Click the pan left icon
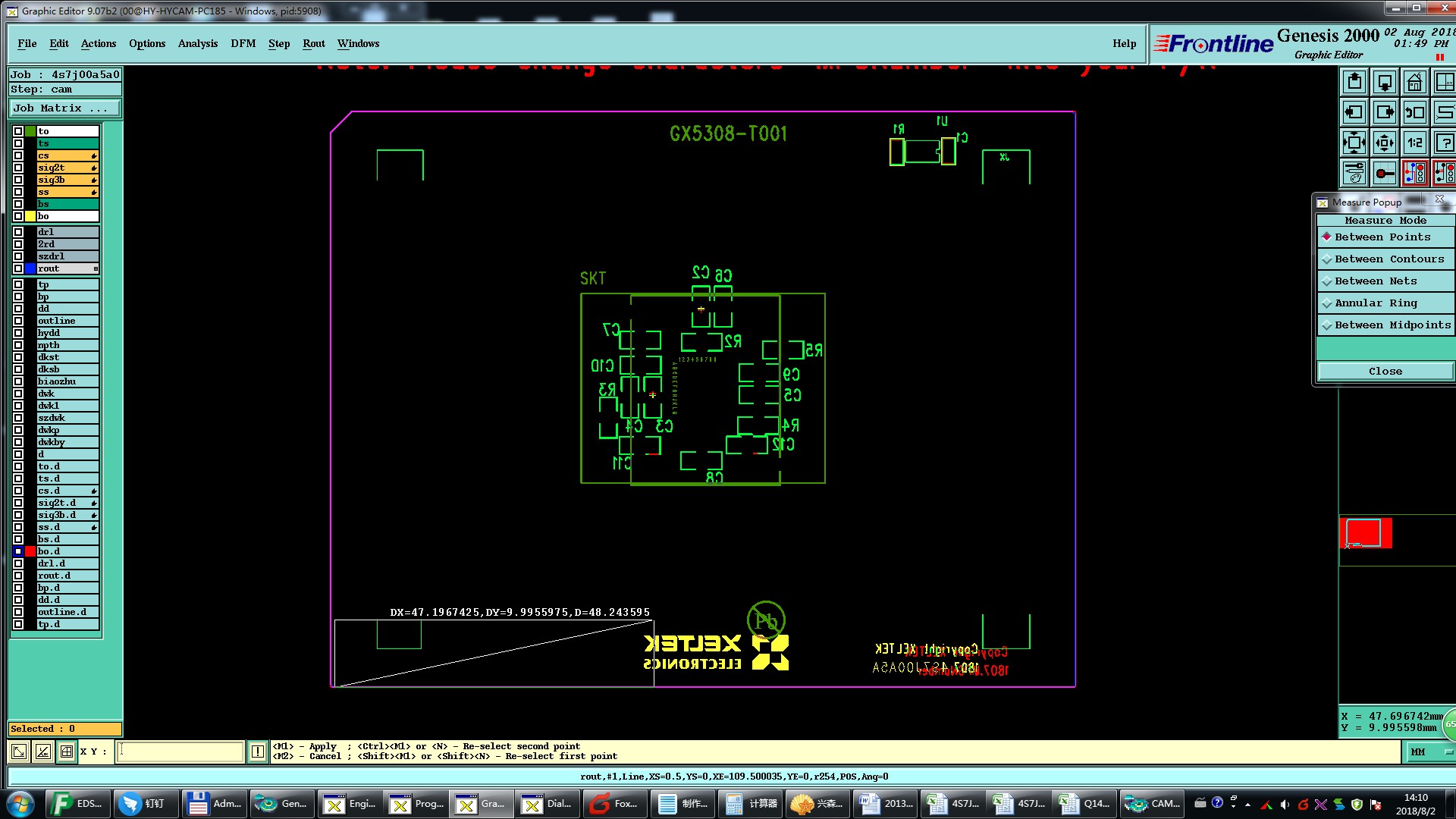This screenshot has height=819, width=1456. pos(1354,112)
